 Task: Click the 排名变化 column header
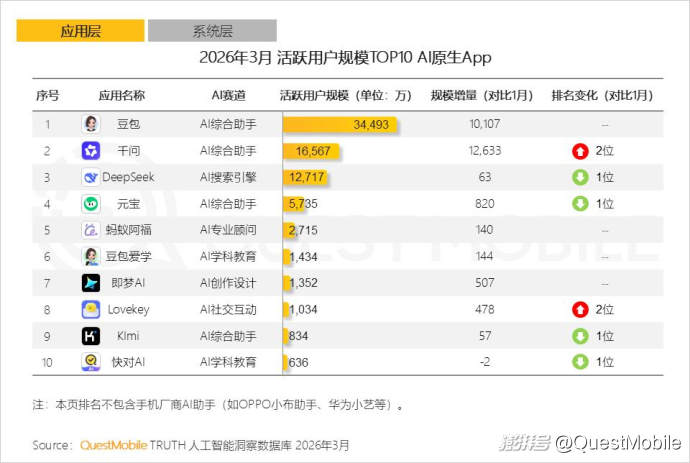pos(602,96)
